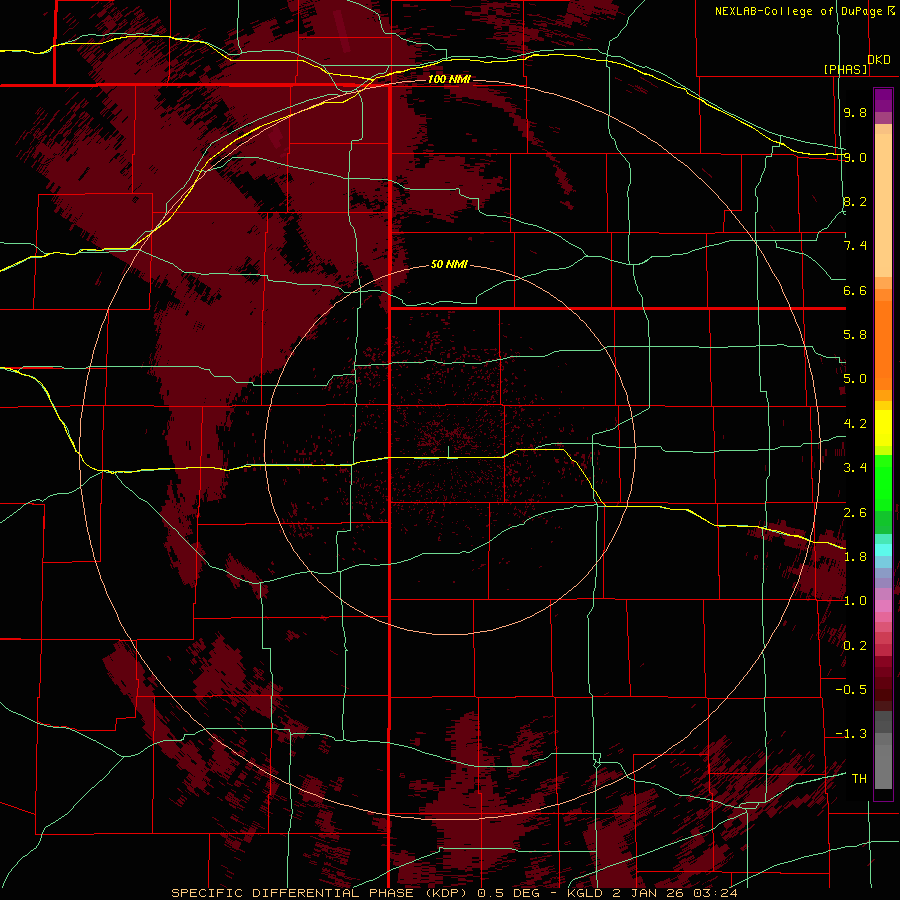
Task: Click the -0.5 value on the legend
Action: [x=851, y=690]
